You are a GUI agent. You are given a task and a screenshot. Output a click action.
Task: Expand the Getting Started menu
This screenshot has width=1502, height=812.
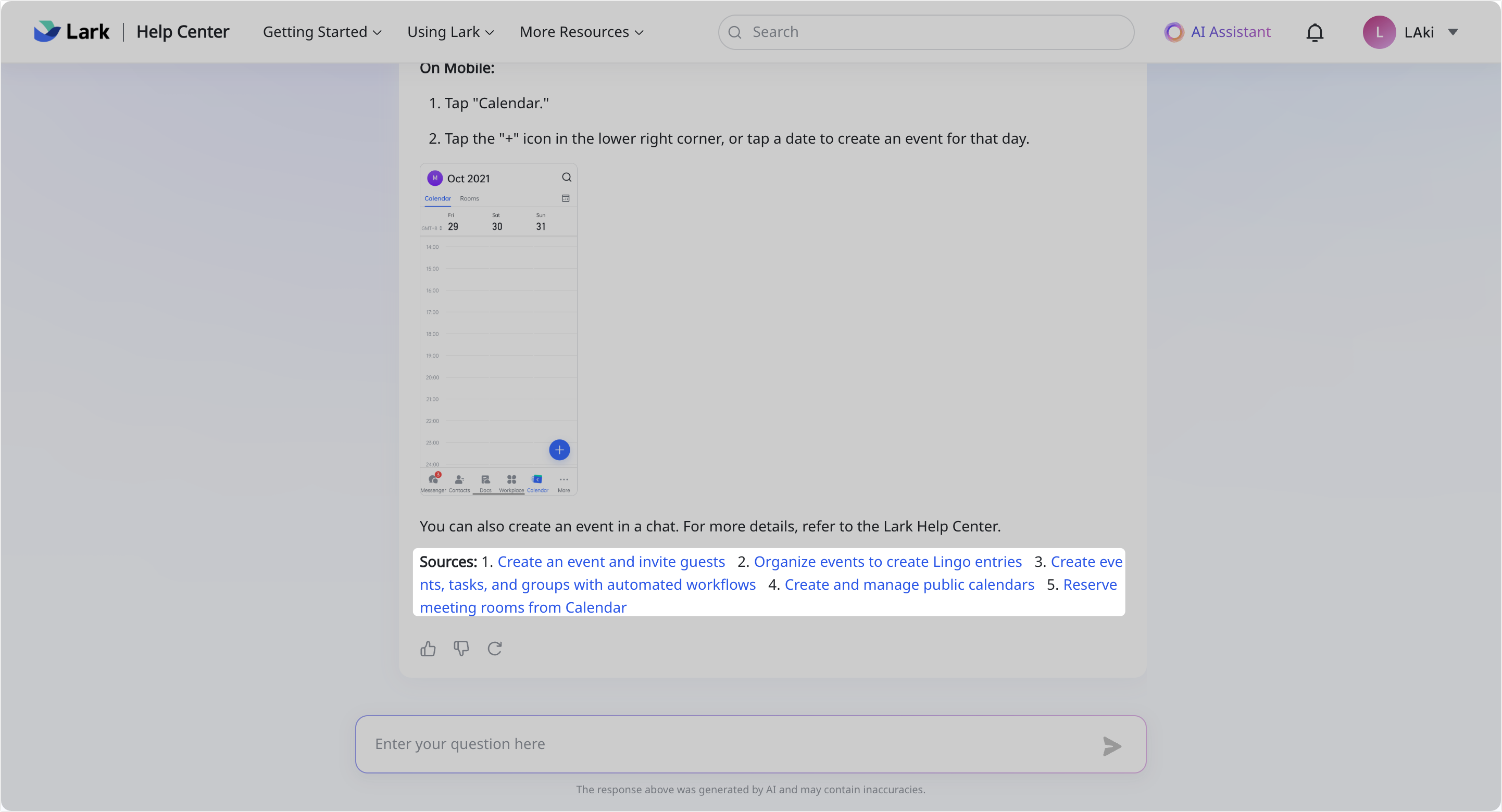click(322, 31)
